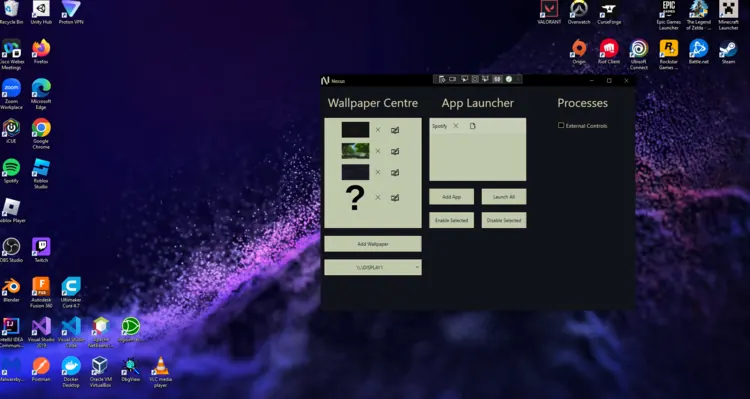Click the Launch All button
Viewport: 750px width, 399px height.
[504, 197]
